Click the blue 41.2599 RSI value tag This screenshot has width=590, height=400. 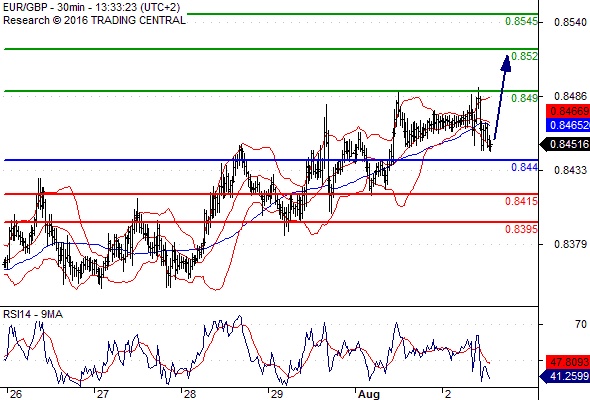pos(565,376)
